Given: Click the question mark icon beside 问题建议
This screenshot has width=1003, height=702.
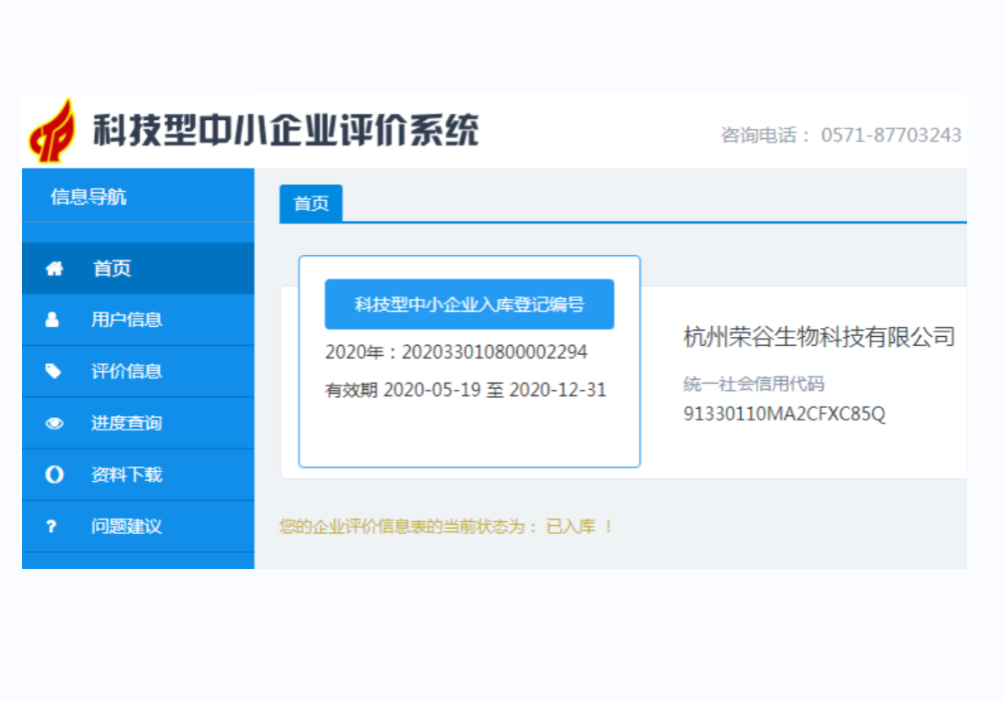Looking at the screenshot, I should click(52, 526).
